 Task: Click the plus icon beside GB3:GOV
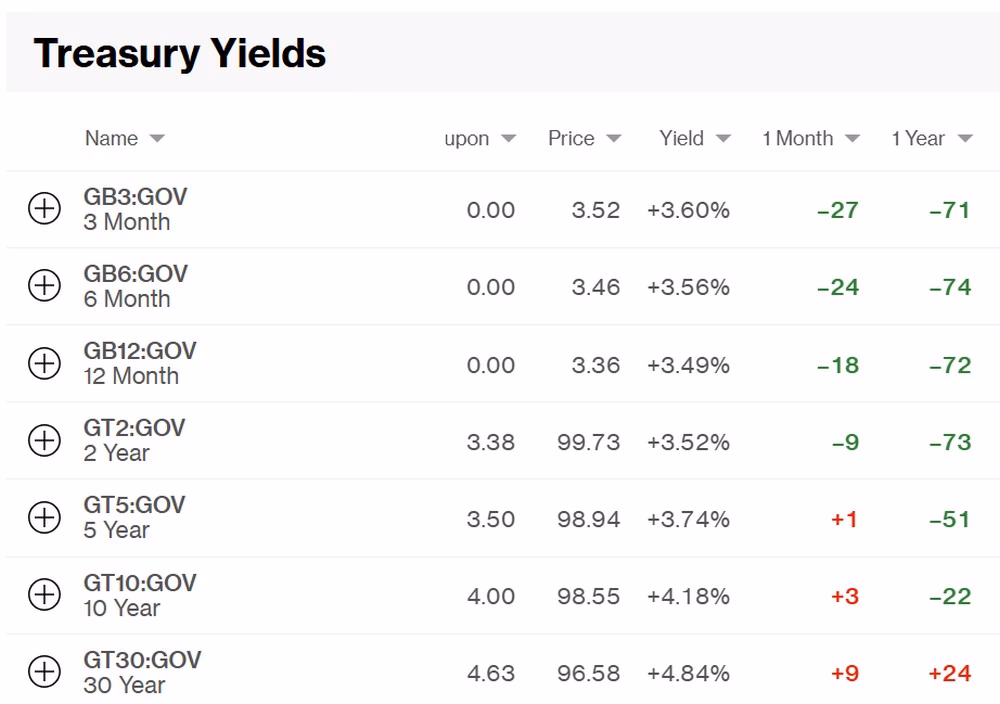point(44,209)
